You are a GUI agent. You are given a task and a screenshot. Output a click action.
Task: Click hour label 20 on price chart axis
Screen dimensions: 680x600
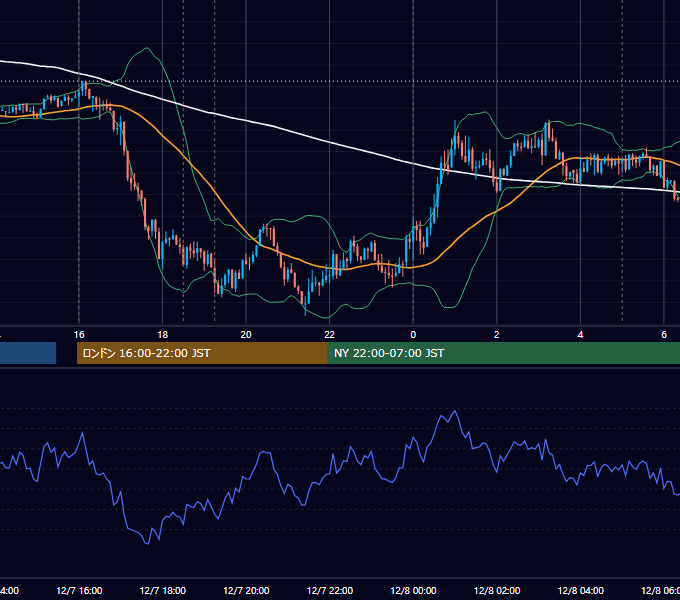coord(246,335)
